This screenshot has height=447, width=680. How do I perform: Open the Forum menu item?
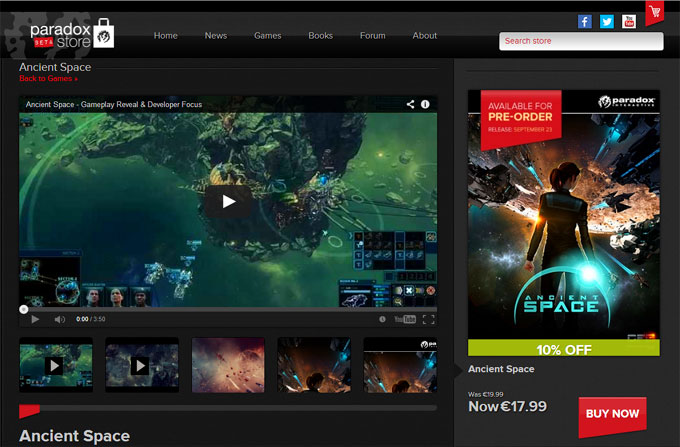373,36
